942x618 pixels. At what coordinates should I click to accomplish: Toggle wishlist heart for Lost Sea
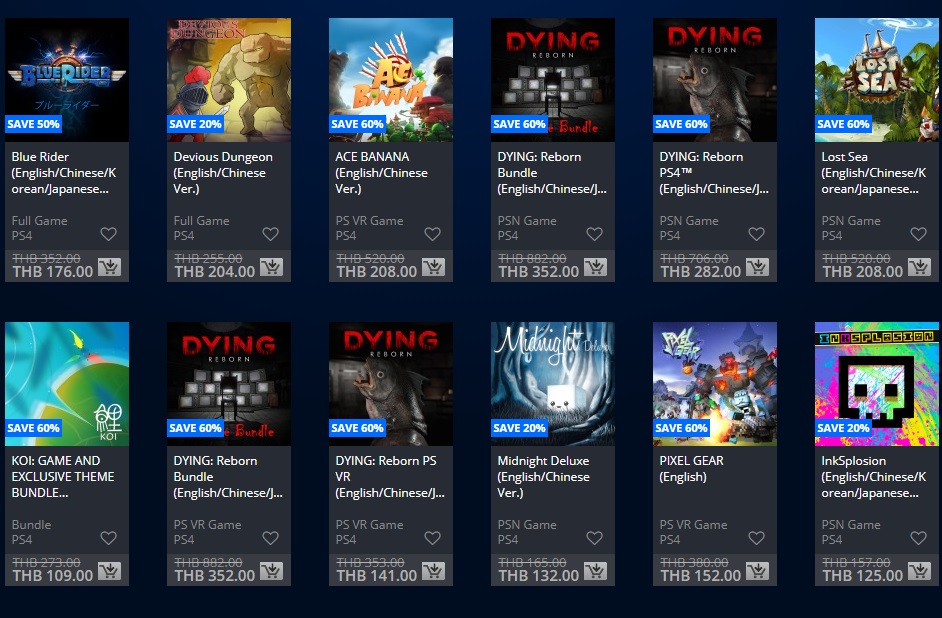(919, 234)
